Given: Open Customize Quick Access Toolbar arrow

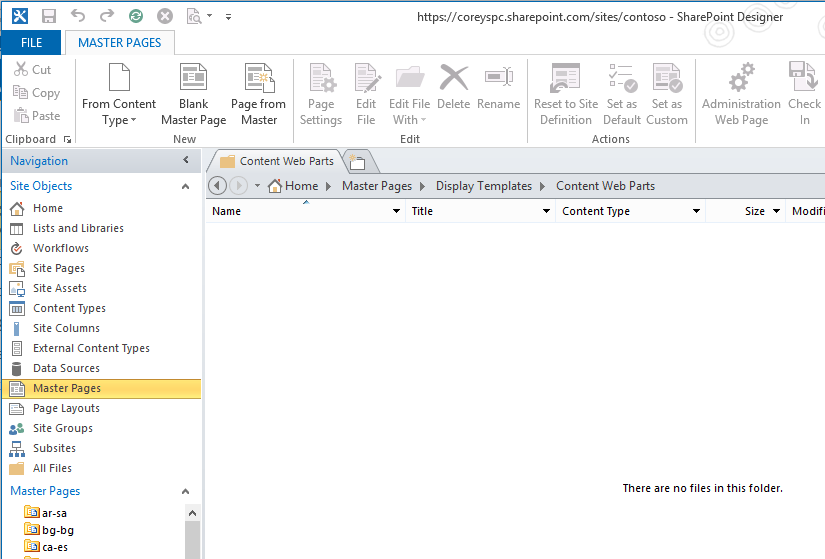Looking at the screenshot, I should click(228, 17).
